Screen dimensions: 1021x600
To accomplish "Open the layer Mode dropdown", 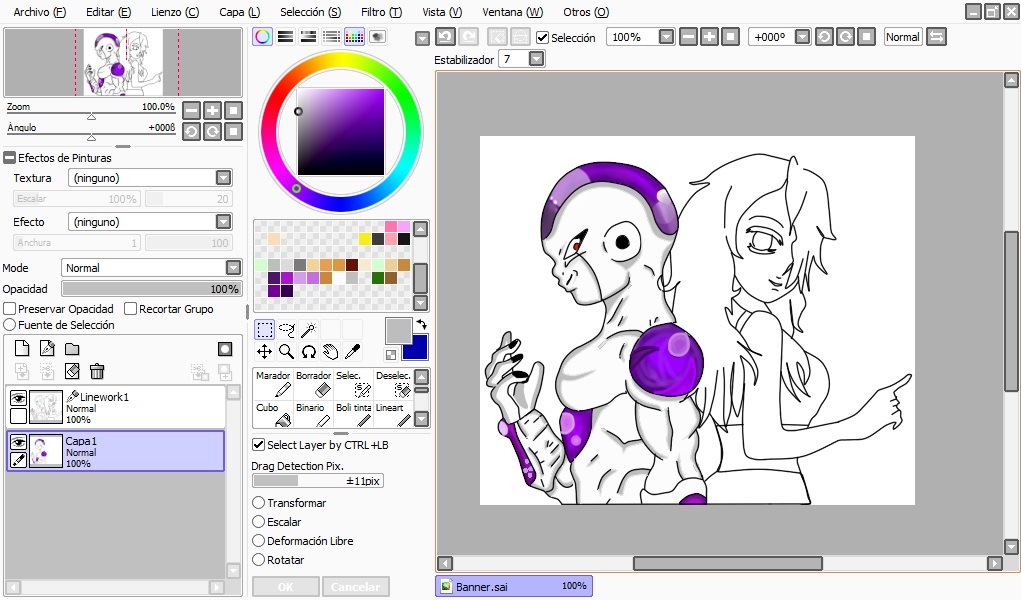I will [233, 268].
